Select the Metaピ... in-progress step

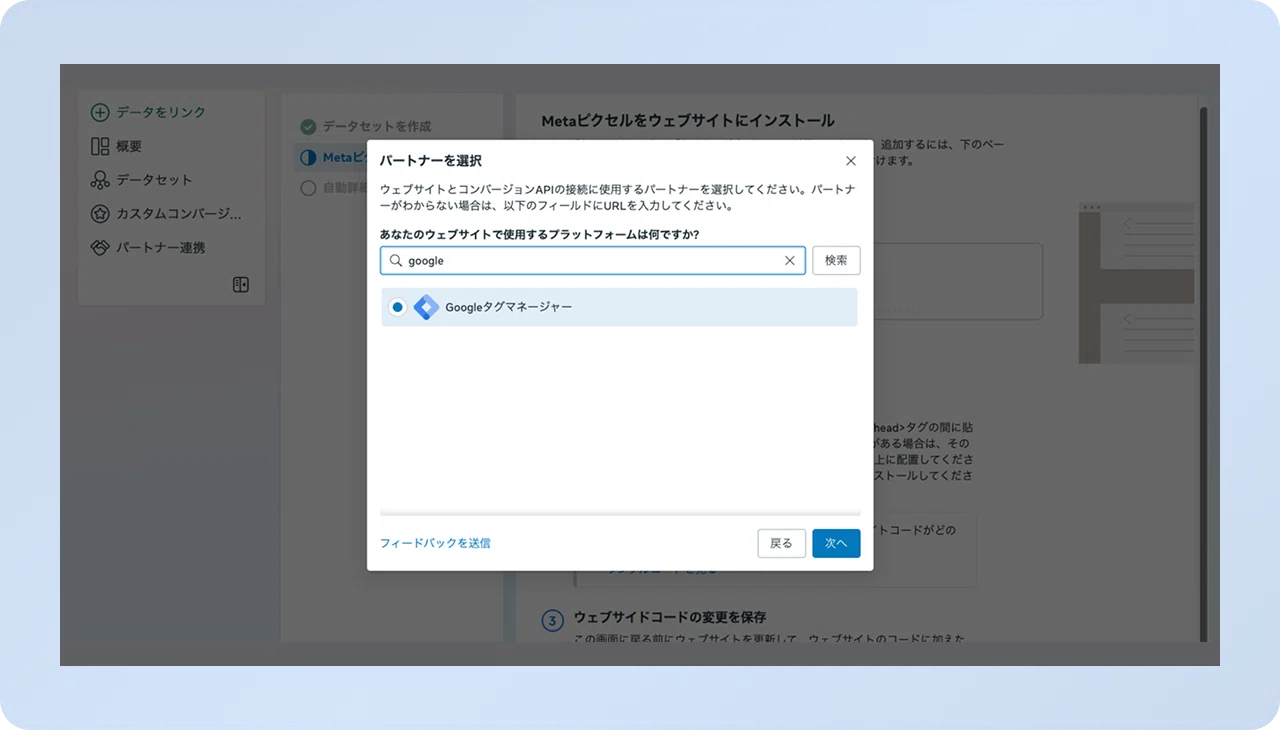(x=333, y=158)
